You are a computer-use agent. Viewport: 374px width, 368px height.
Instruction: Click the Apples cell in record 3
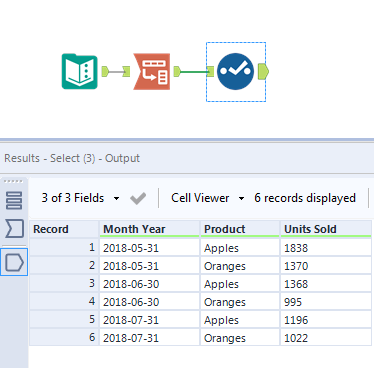[x=240, y=284]
